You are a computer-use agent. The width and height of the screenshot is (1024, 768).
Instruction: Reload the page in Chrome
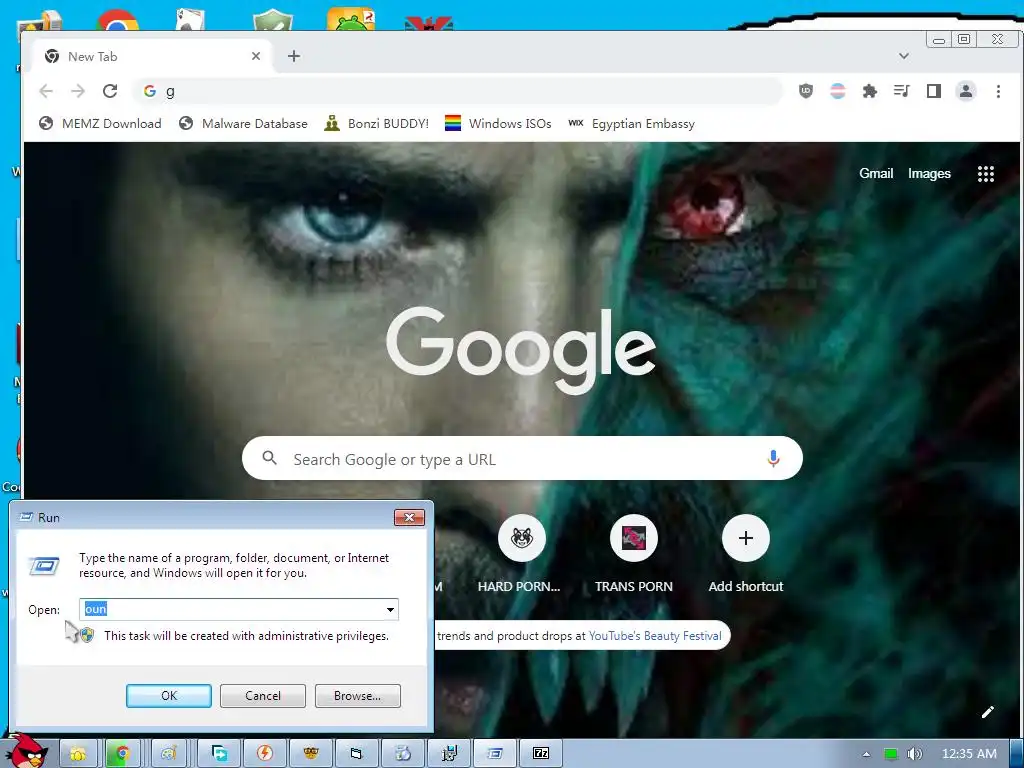110,91
